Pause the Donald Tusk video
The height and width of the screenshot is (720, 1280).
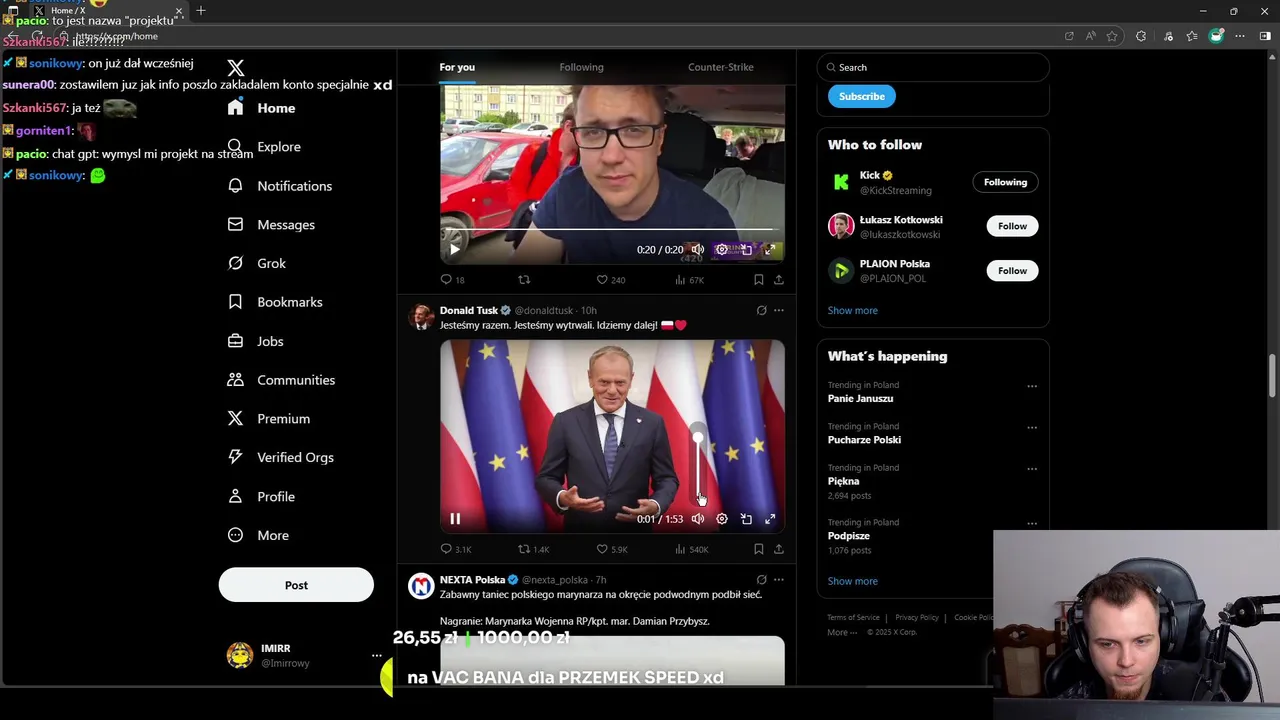(x=454, y=519)
